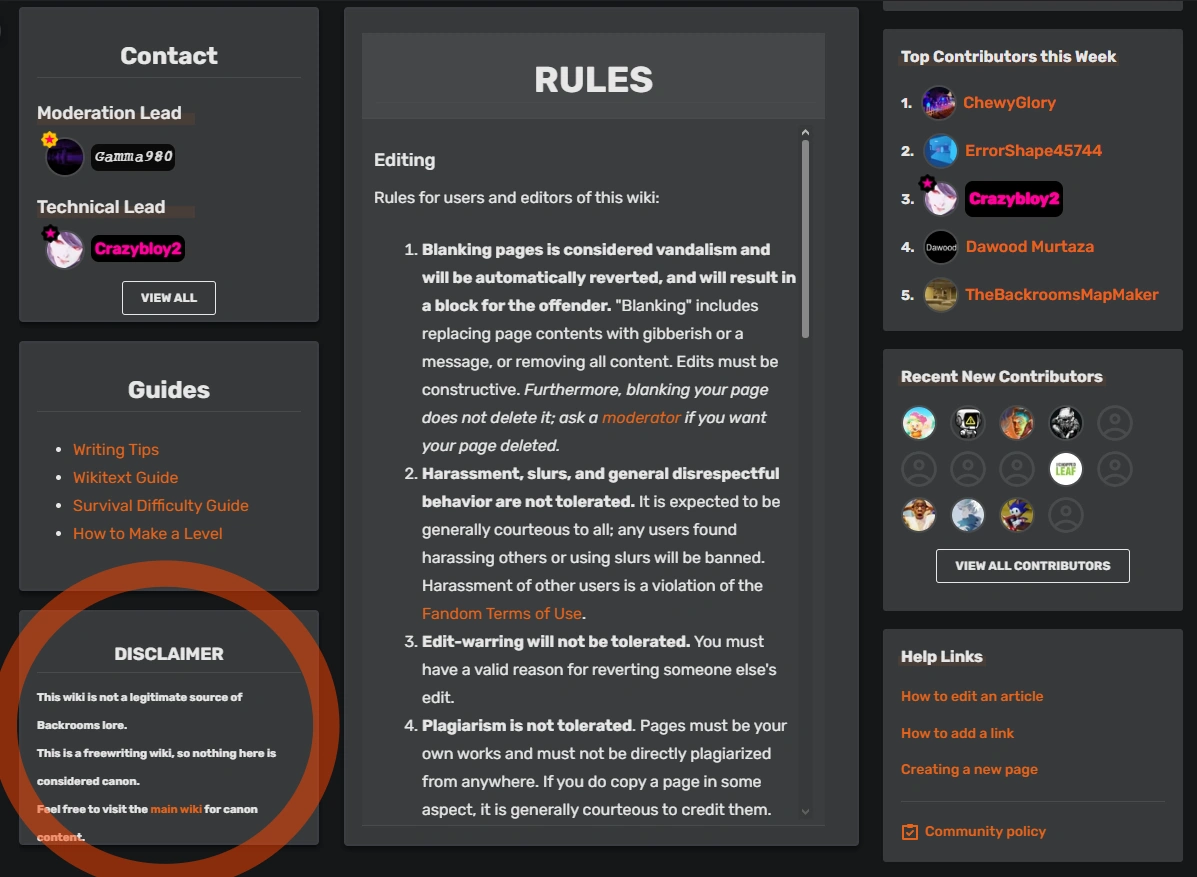Click the green leaf contributor avatar
1197x877 pixels.
1065,469
